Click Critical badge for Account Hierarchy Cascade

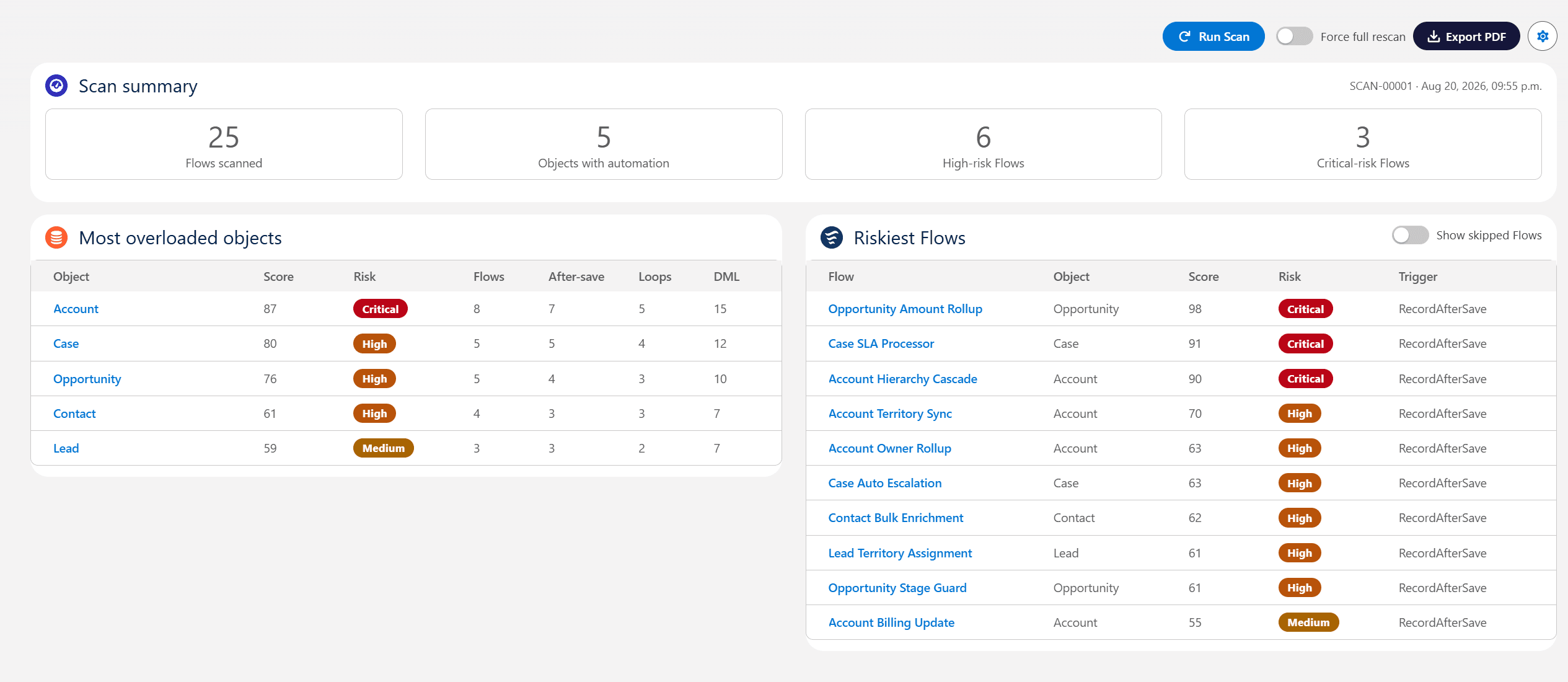click(x=1305, y=379)
